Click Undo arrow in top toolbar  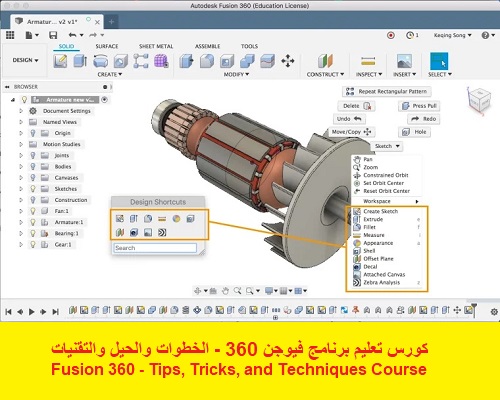[x=72, y=35]
